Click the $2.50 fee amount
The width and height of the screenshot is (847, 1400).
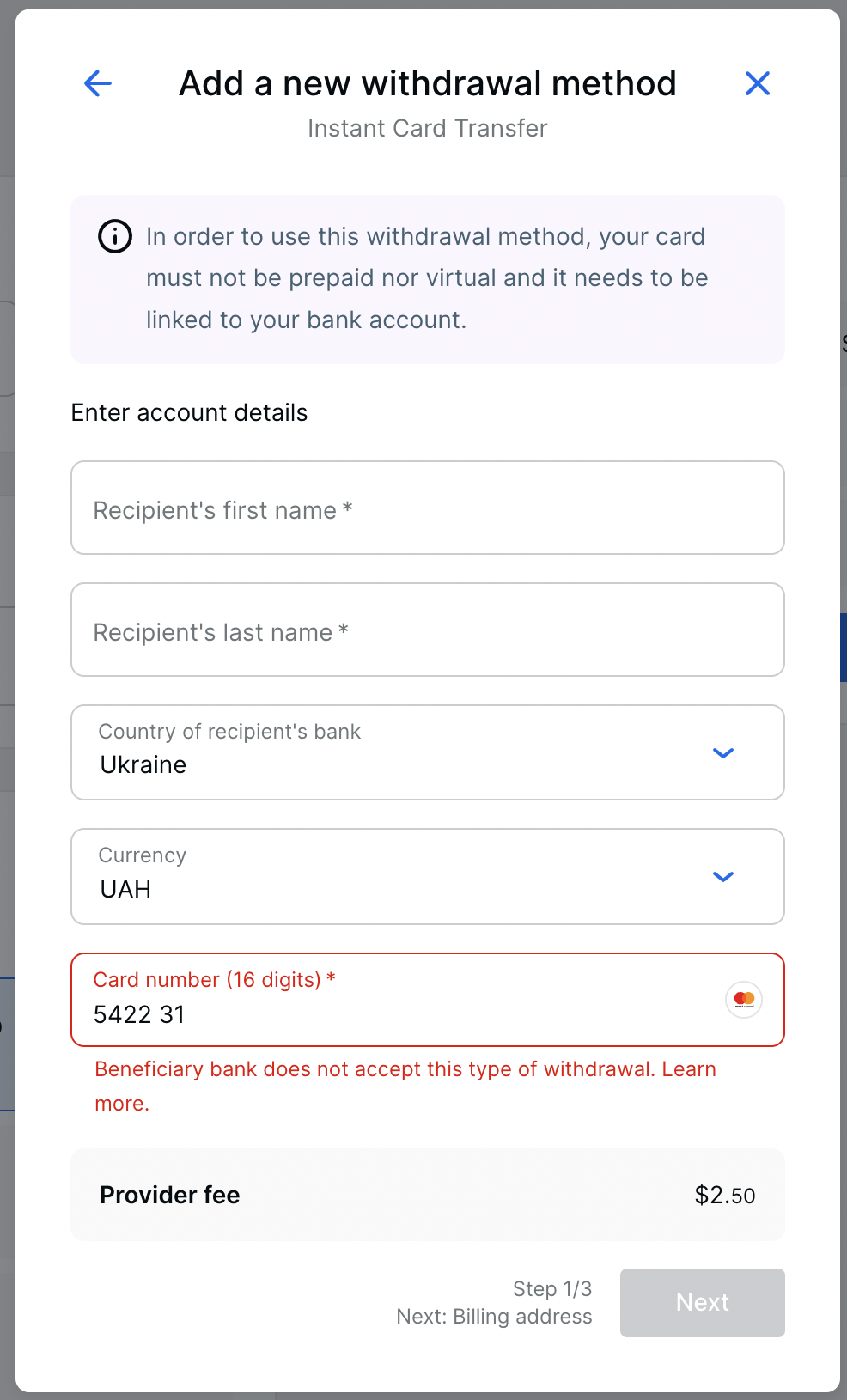coord(725,1195)
